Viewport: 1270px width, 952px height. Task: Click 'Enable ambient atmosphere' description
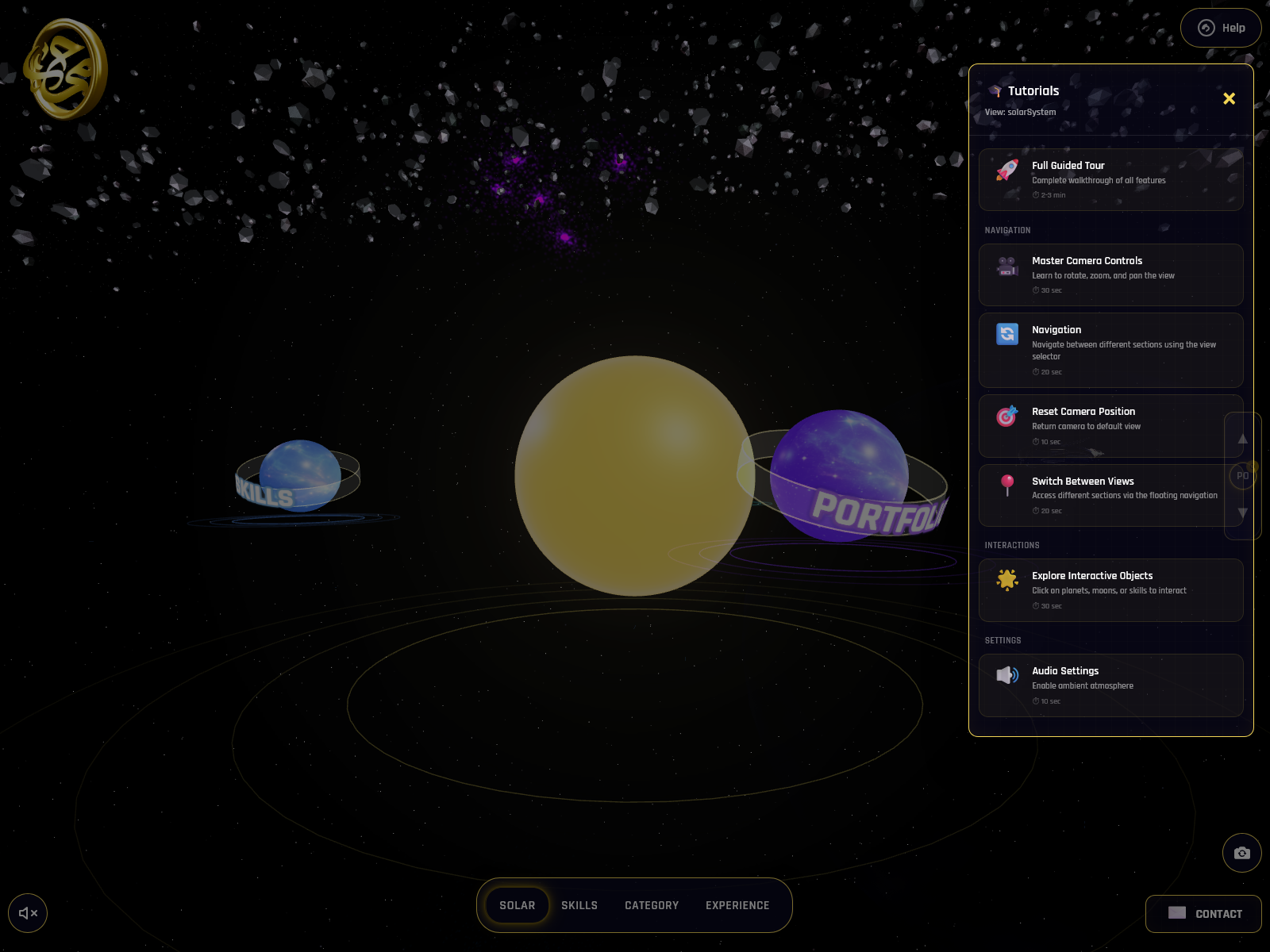[x=1083, y=685]
